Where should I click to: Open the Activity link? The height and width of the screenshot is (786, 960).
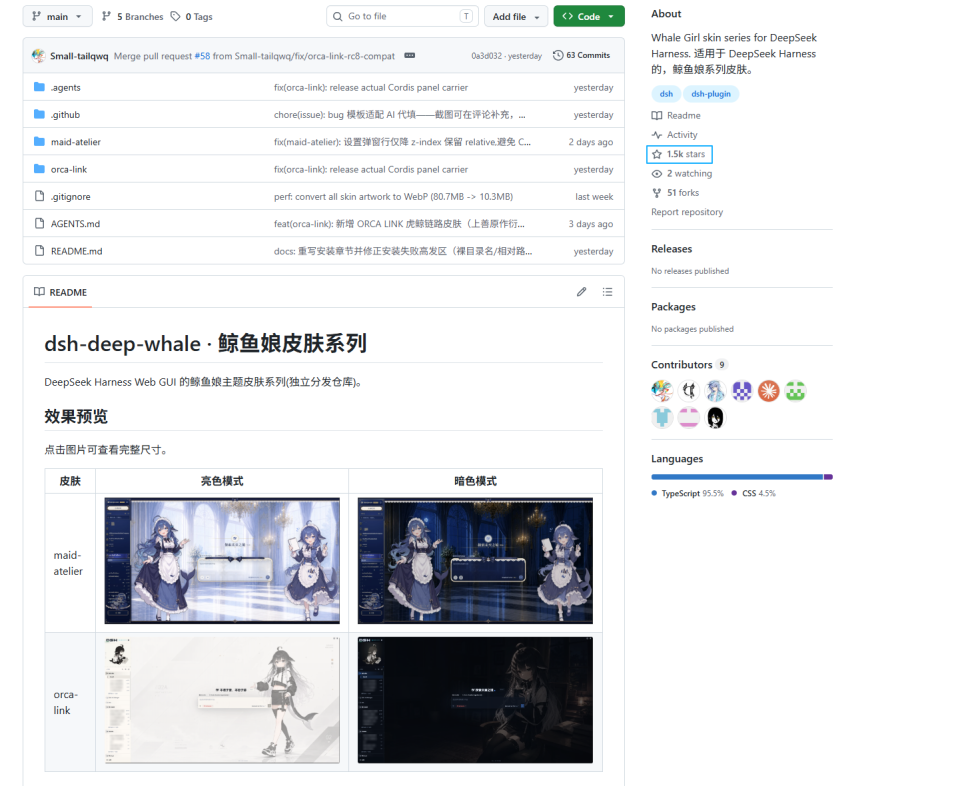coord(675,135)
